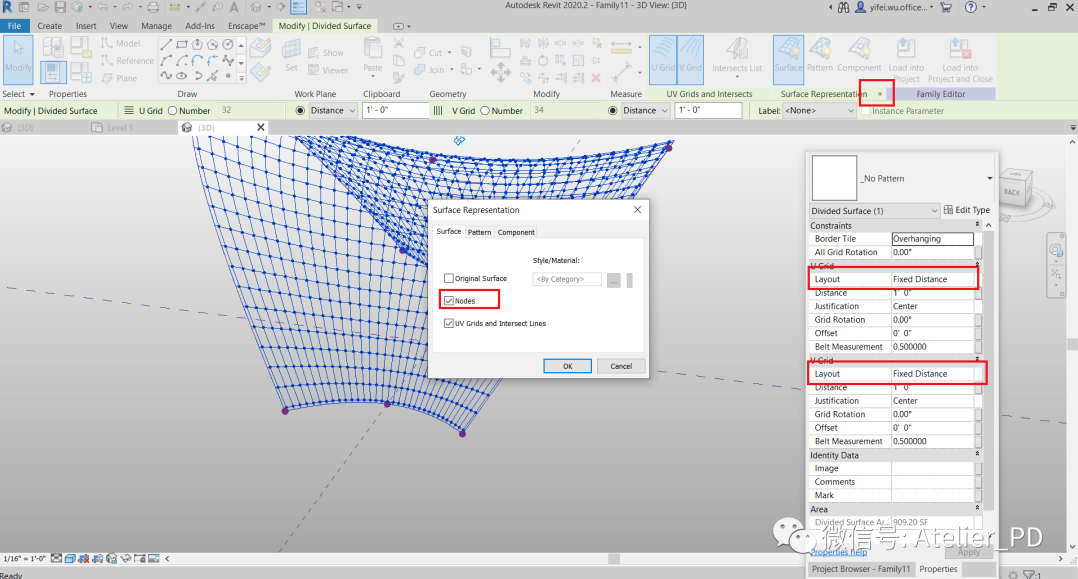The height and width of the screenshot is (579, 1078).
Task: Enable the Original Surface checkbox
Action: click(x=449, y=278)
